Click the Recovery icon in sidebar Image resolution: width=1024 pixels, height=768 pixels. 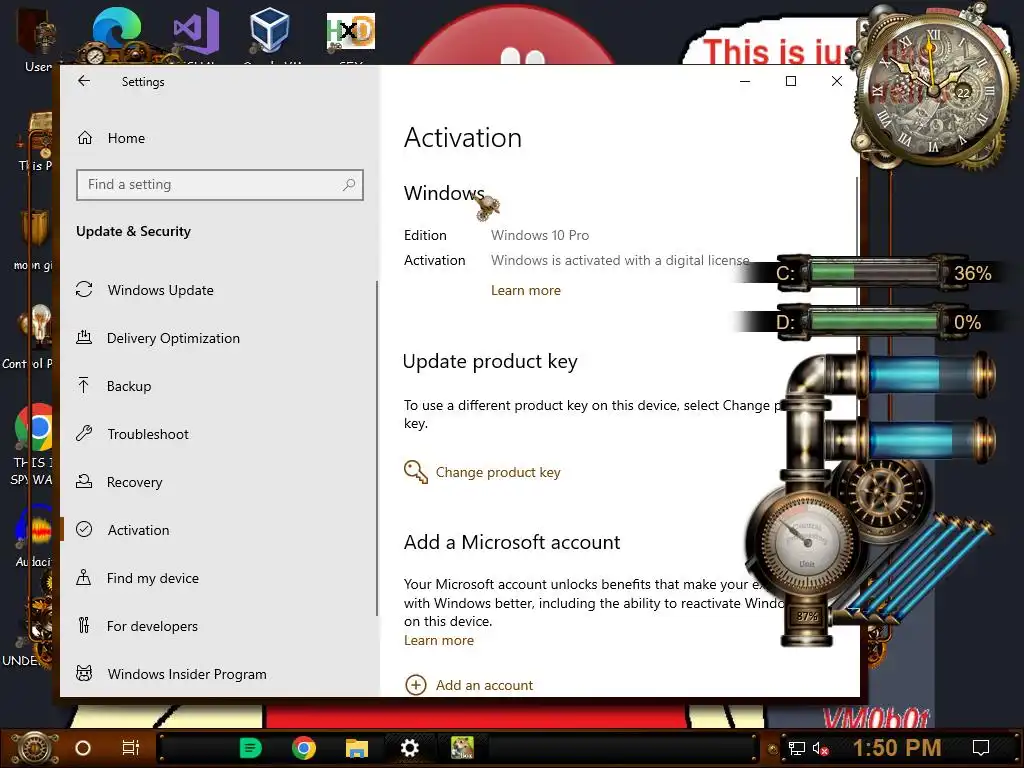click(84, 481)
